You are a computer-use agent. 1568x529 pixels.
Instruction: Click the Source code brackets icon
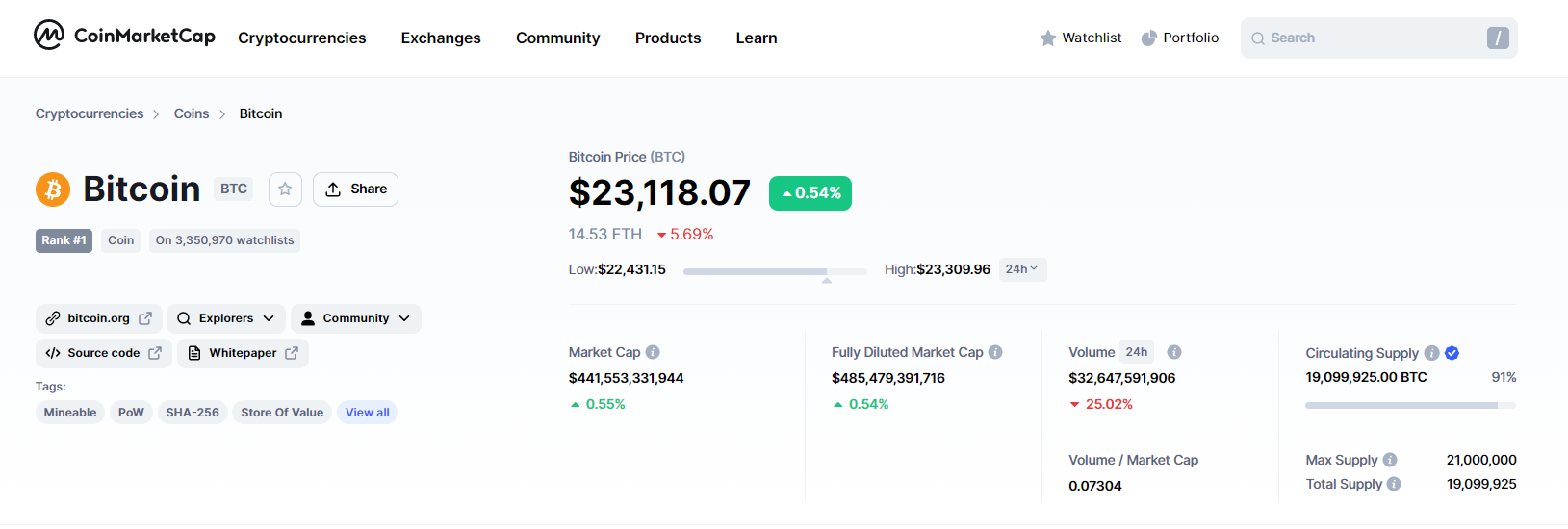(x=53, y=353)
